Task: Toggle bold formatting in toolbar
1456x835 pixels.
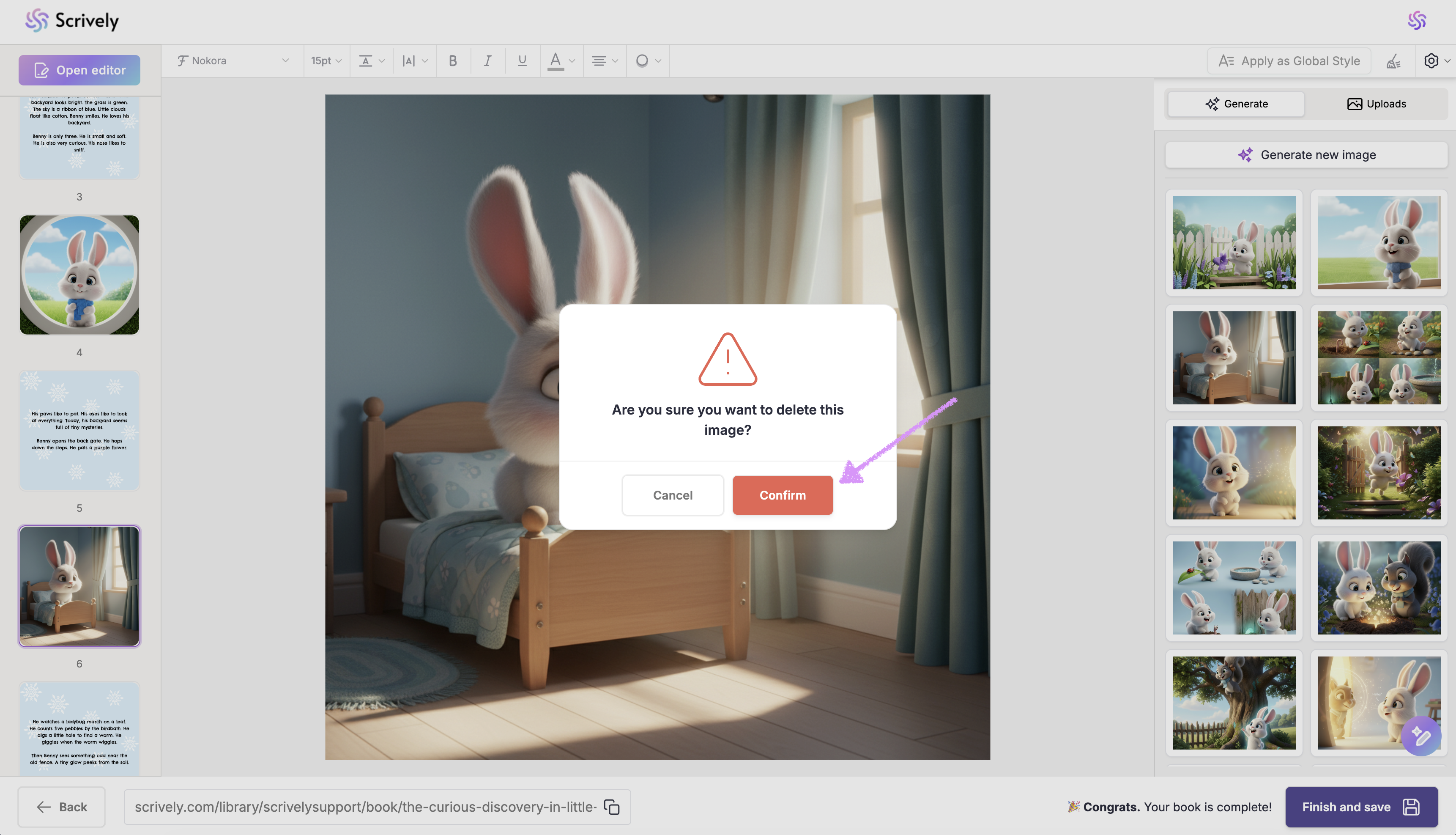Action: 453,61
